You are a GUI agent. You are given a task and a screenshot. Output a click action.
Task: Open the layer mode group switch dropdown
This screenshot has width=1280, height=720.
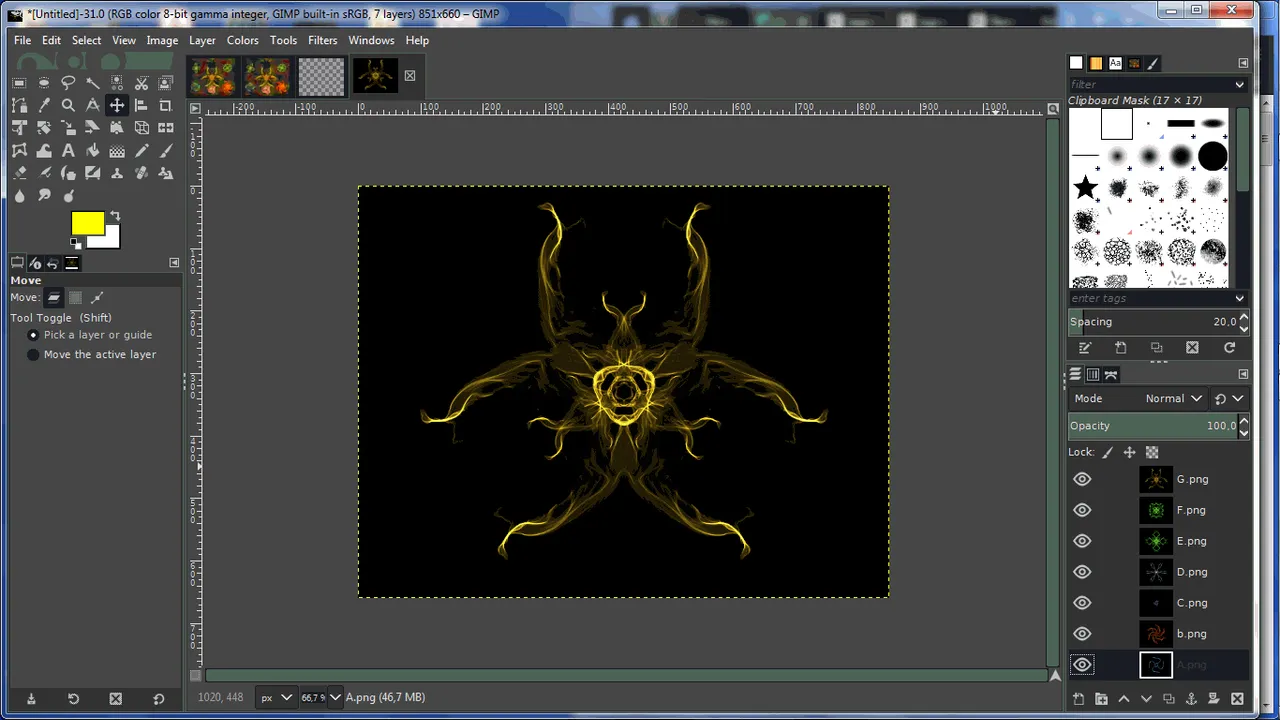1229,398
